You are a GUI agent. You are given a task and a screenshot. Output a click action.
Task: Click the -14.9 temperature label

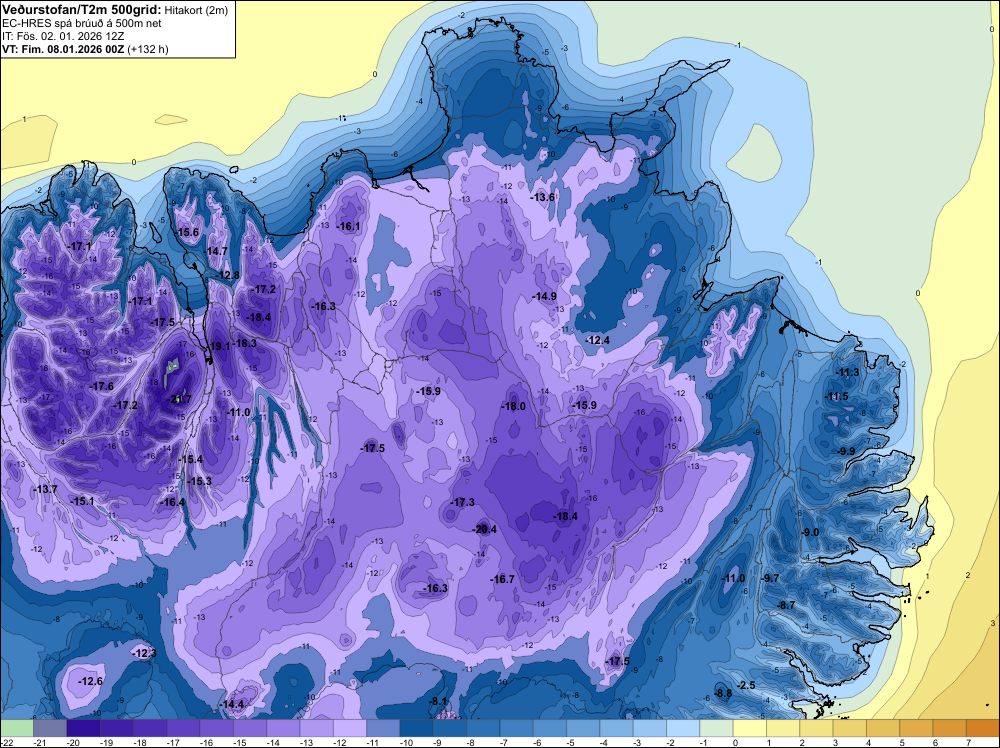[x=545, y=297]
